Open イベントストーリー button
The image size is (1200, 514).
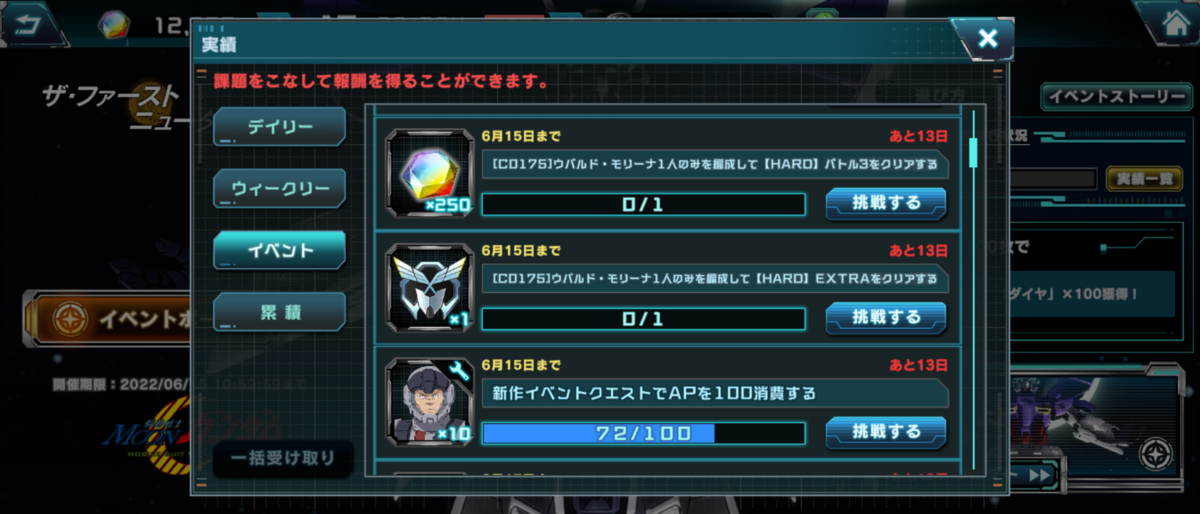coord(1117,97)
